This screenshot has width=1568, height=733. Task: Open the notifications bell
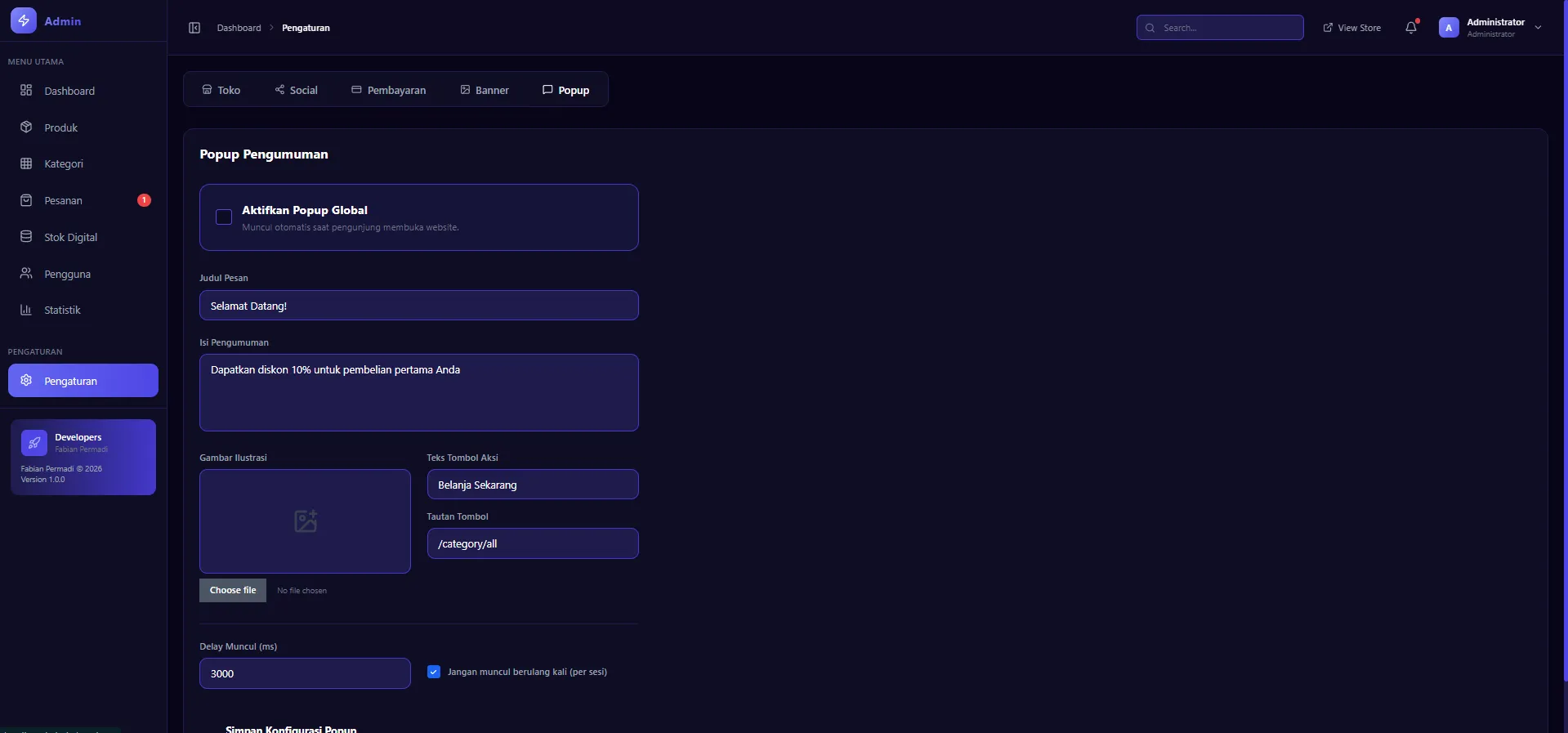click(1411, 28)
